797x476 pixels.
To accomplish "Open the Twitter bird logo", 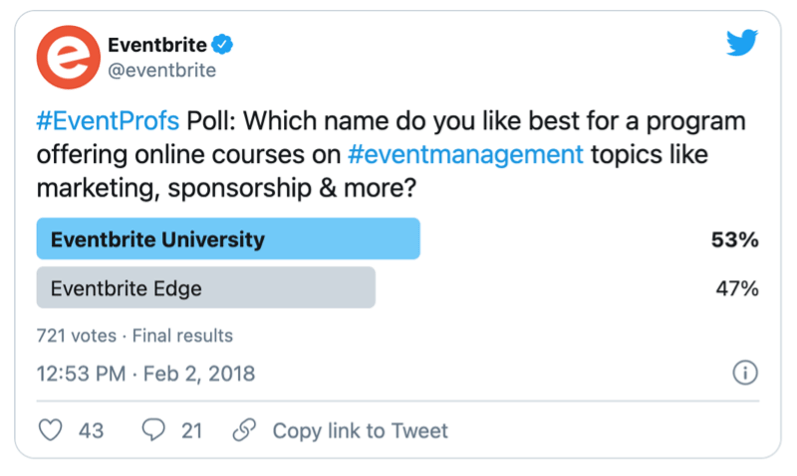I will (741, 41).
